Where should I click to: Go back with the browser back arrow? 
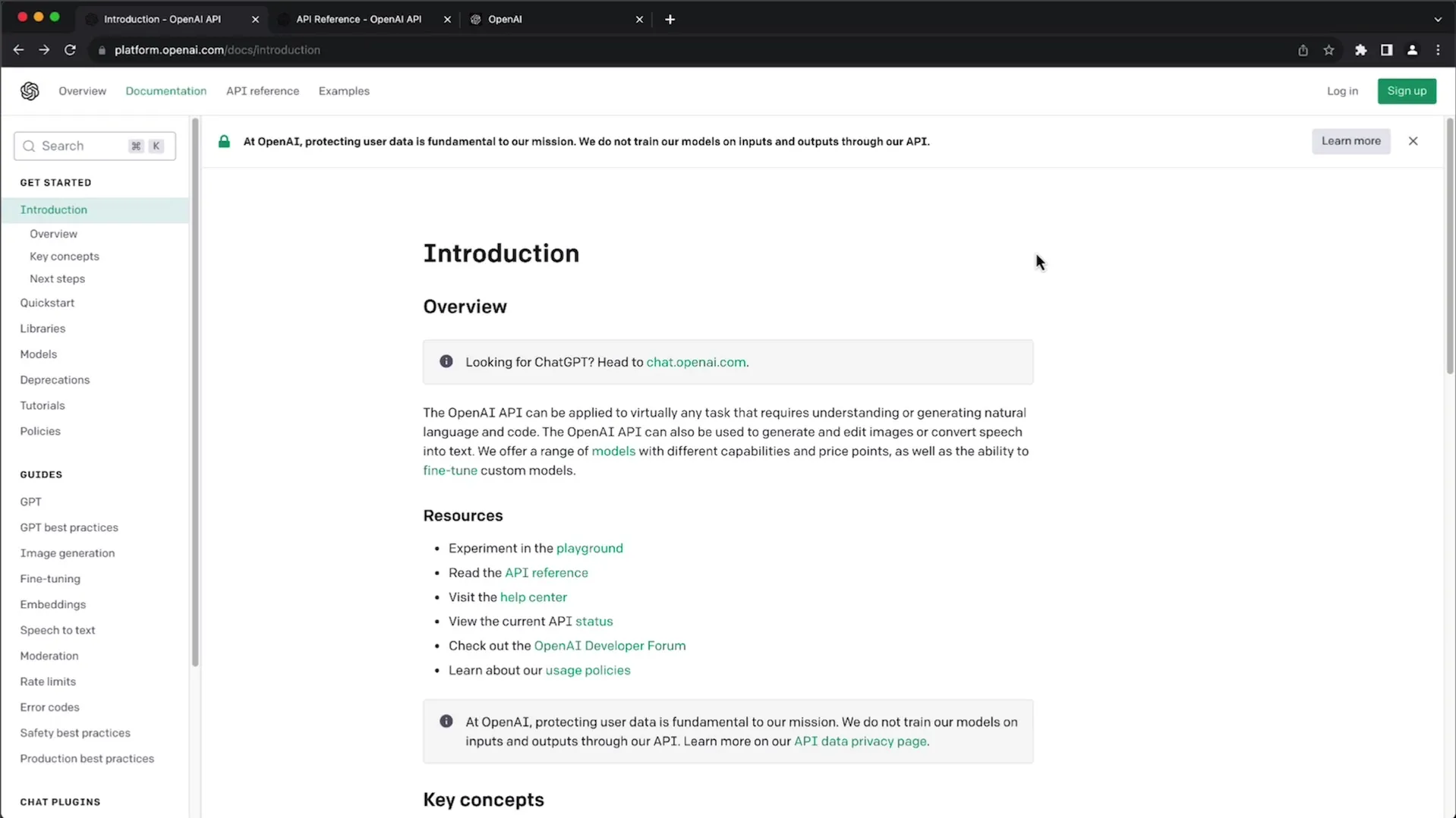(18, 50)
